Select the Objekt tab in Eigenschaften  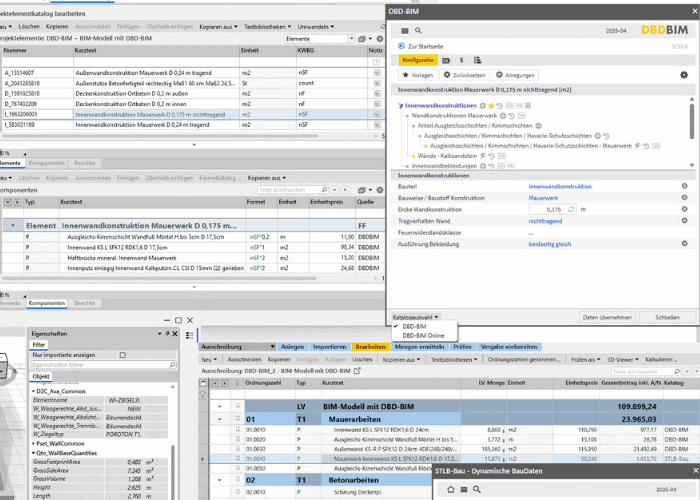click(41, 376)
